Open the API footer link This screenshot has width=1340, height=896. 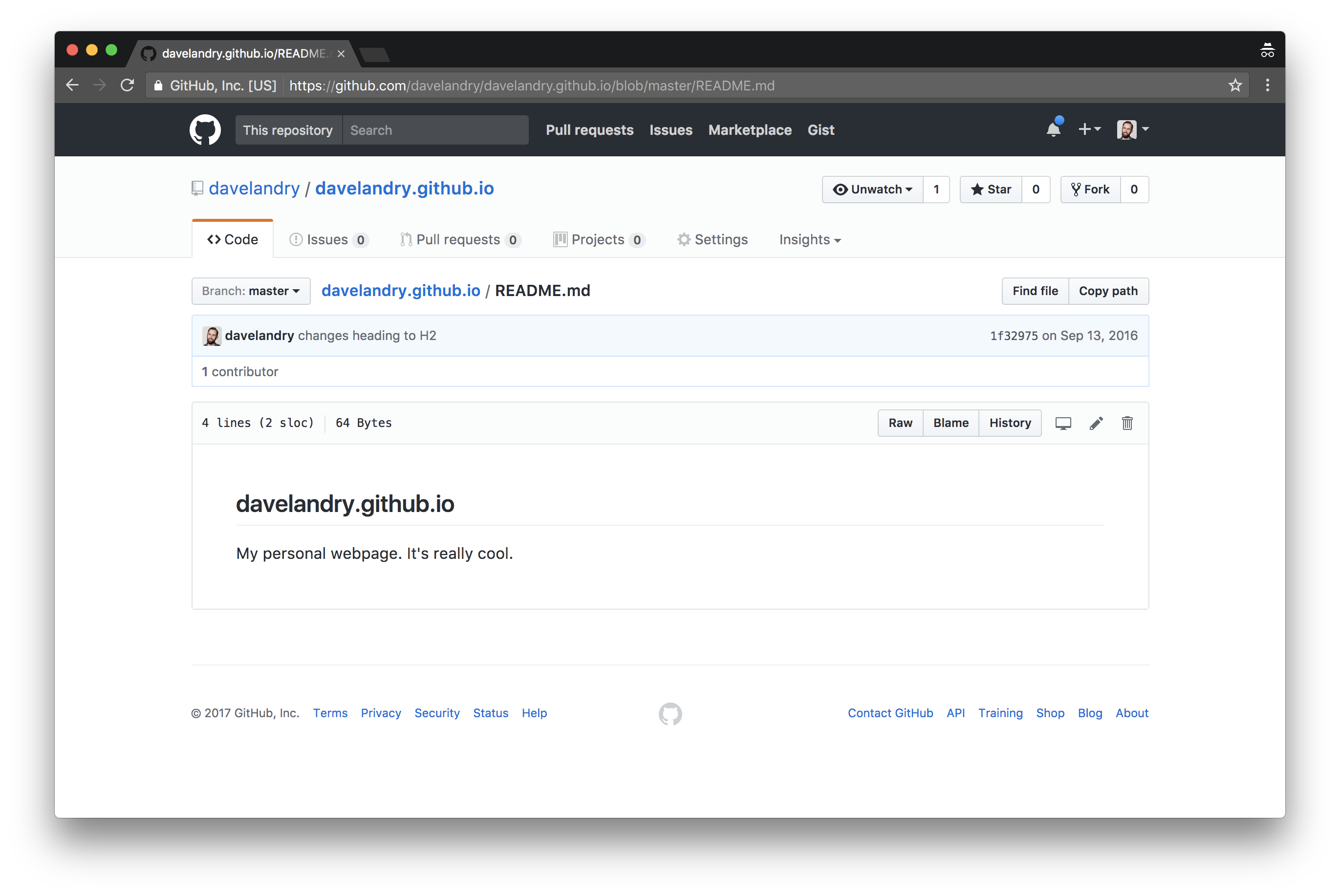[x=955, y=713]
